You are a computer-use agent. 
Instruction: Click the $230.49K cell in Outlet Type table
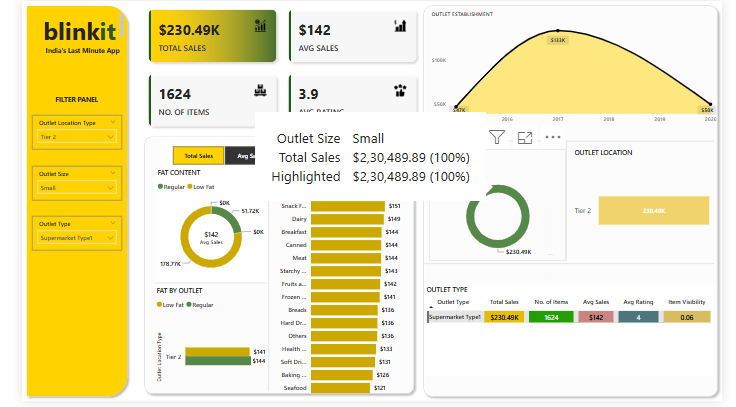504,317
